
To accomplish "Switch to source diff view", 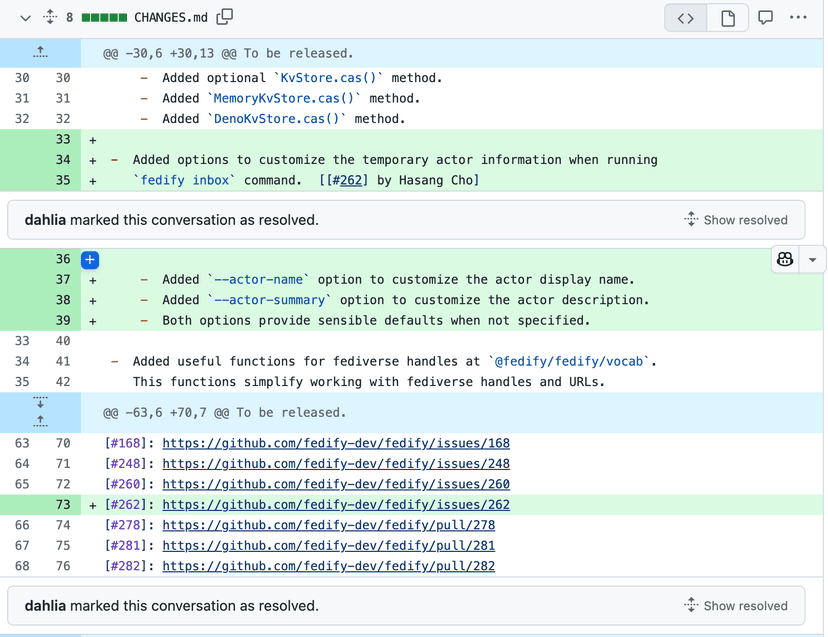I will pyautogui.click(x=686, y=18).
